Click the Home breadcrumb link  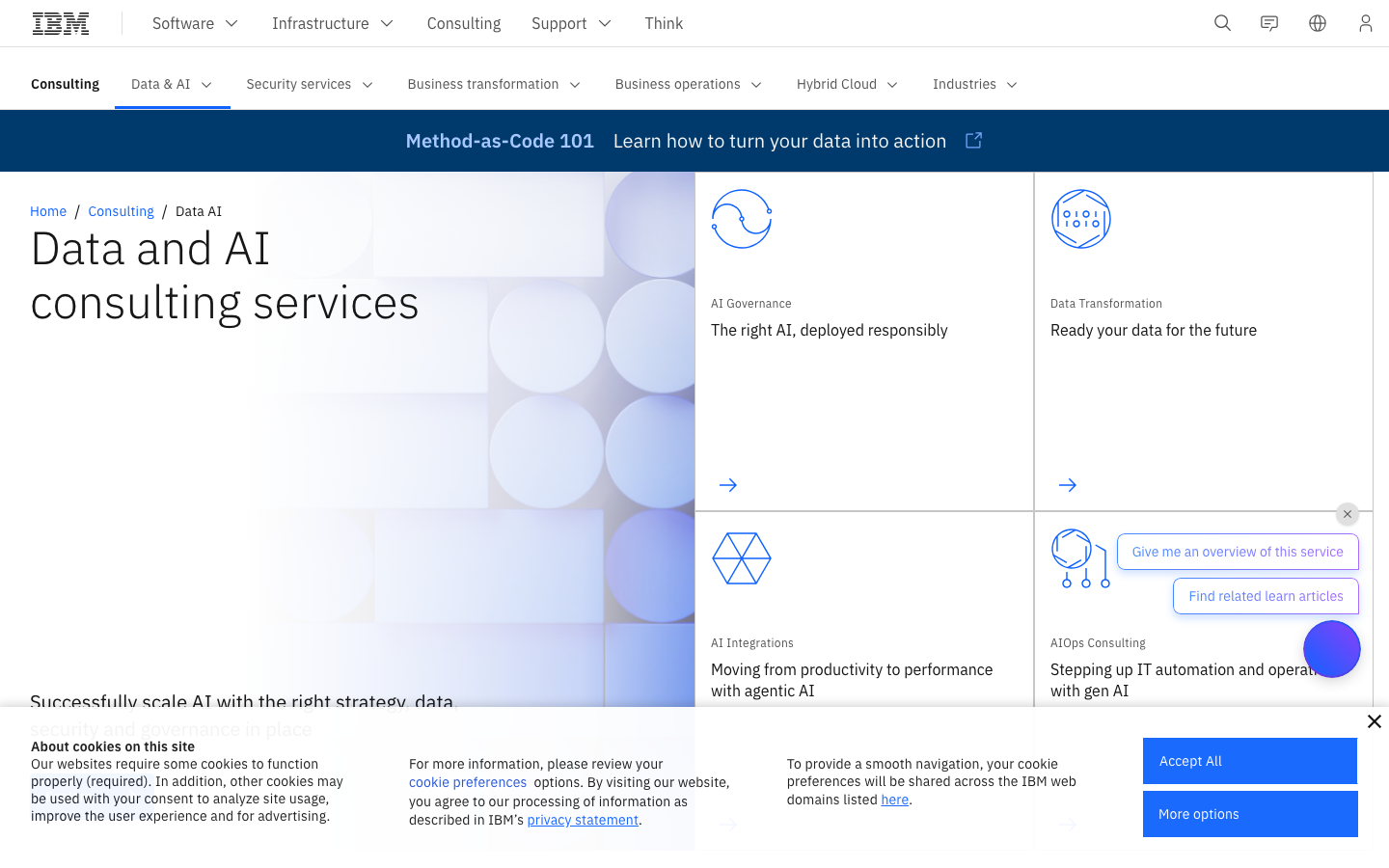point(48,211)
